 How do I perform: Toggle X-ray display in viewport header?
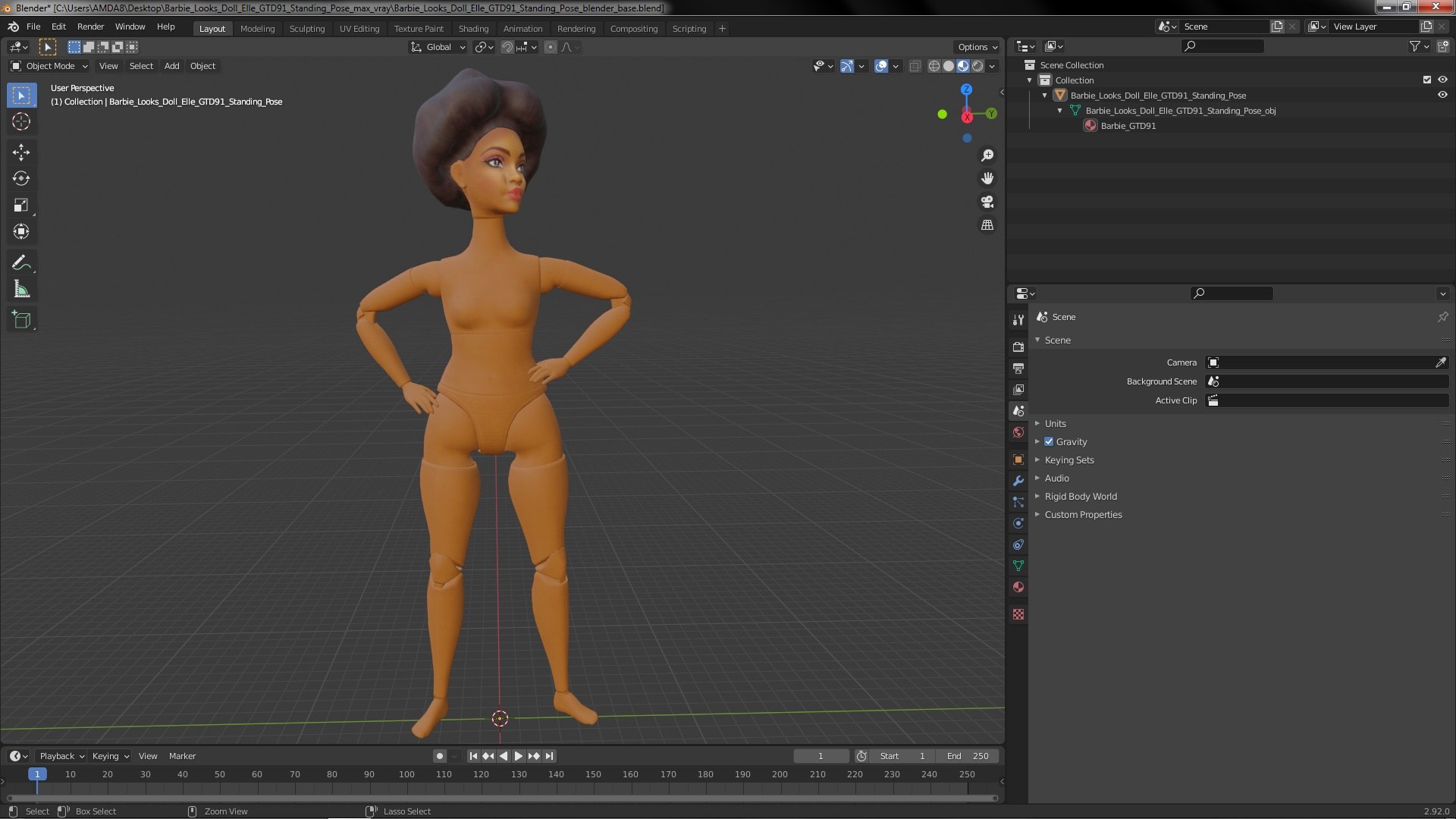(915, 66)
